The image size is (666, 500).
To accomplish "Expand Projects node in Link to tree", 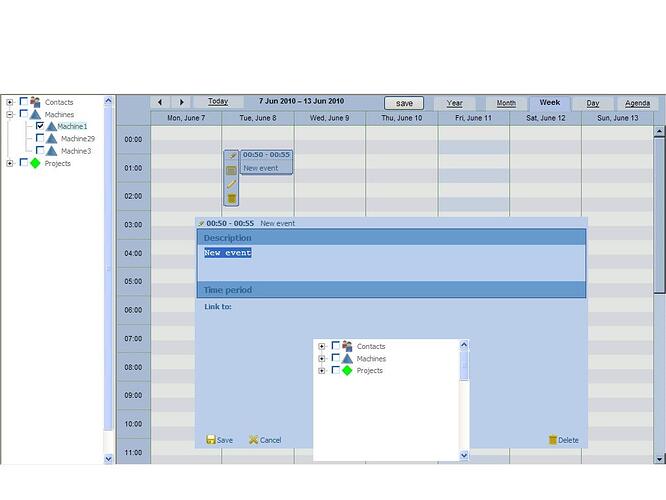I will click(322, 371).
